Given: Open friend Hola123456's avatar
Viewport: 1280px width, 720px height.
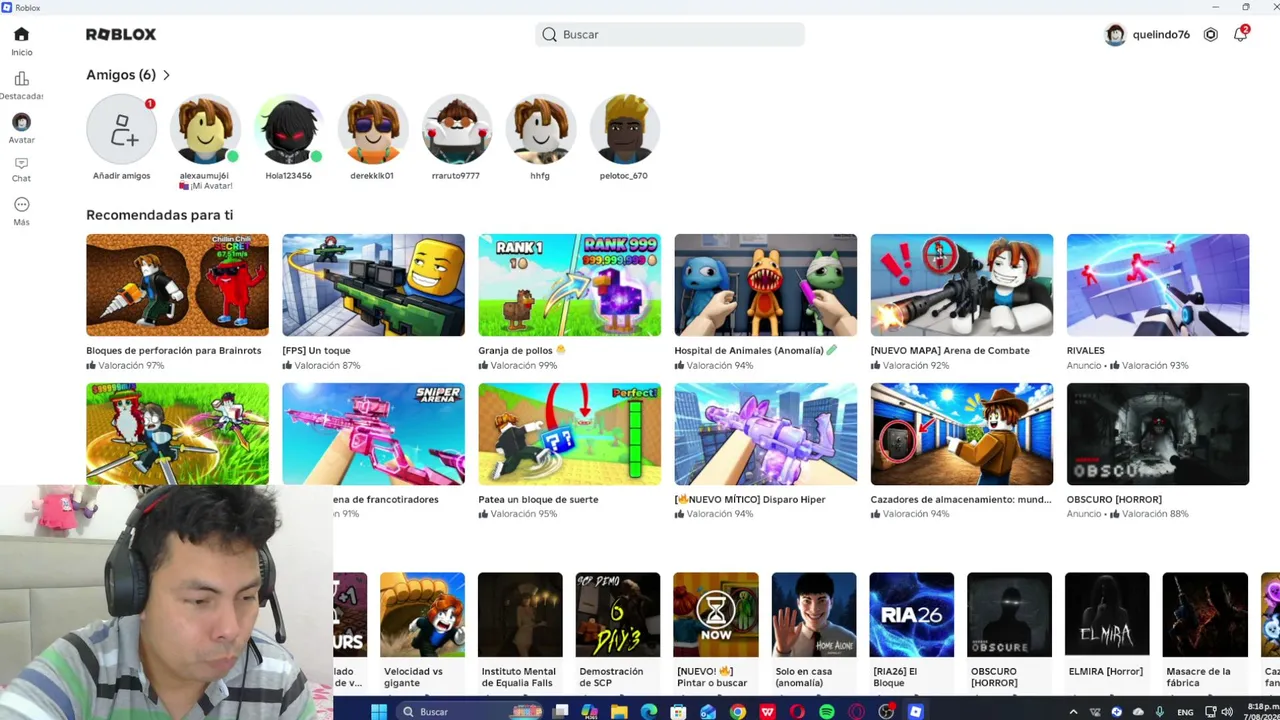Looking at the screenshot, I should click(289, 129).
